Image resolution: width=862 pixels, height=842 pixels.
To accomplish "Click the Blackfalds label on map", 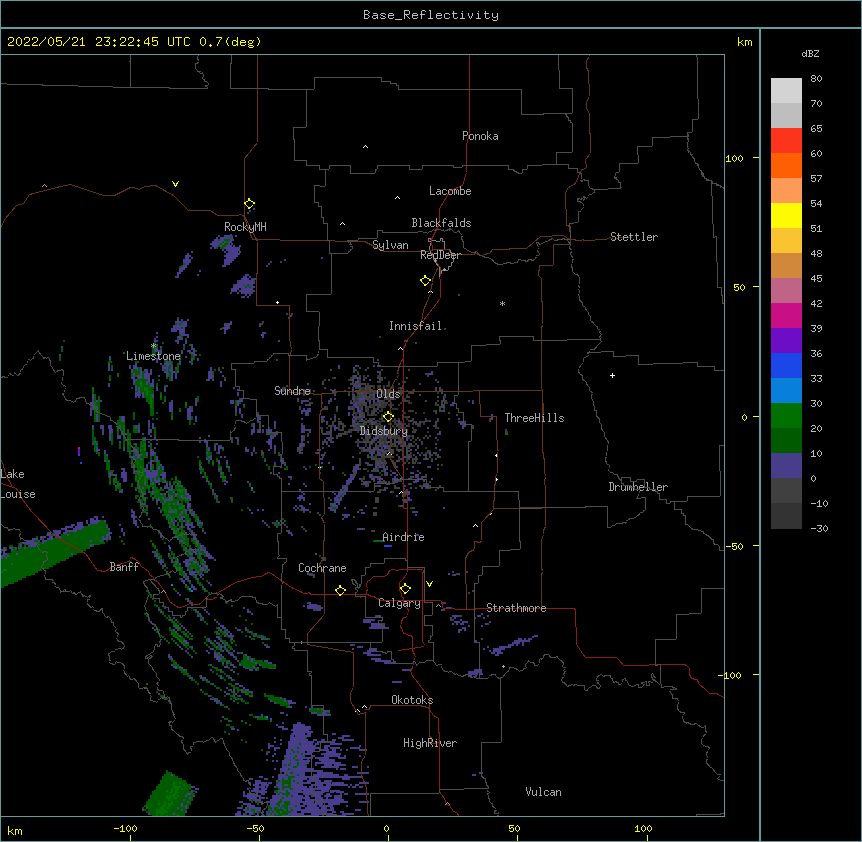I will [441, 223].
